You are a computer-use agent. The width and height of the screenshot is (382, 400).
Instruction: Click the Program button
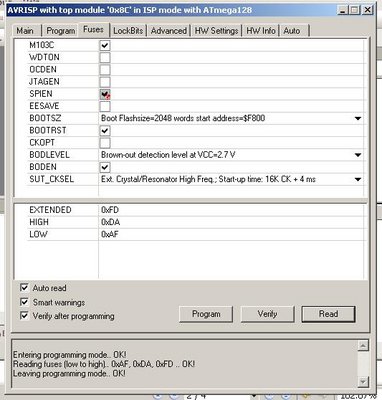pyautogui.click(x=206, y=314)
